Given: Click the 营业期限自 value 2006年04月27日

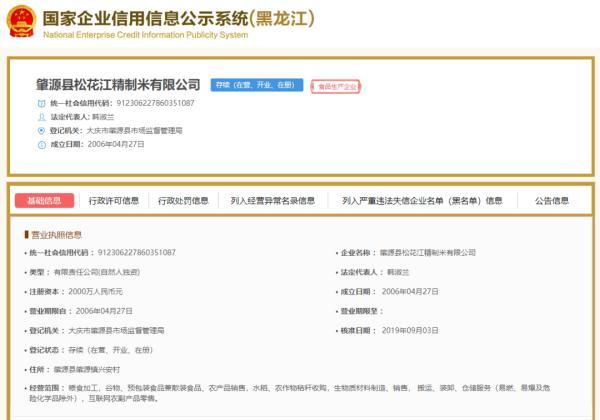Looking at the screenshot, I should pyautogui.click(x=104, y=311).
